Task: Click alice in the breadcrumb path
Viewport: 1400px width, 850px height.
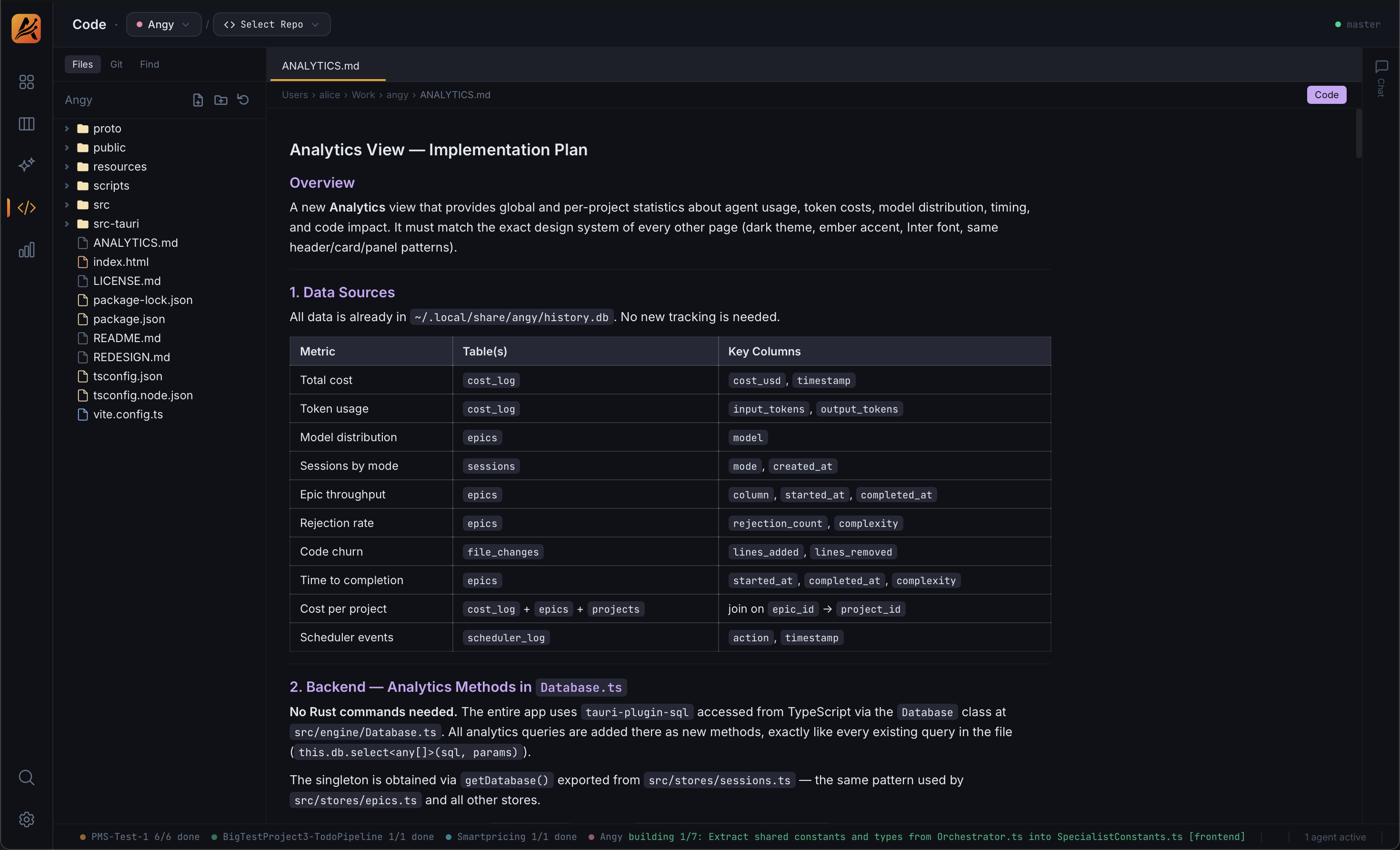Action: (330, 94)
